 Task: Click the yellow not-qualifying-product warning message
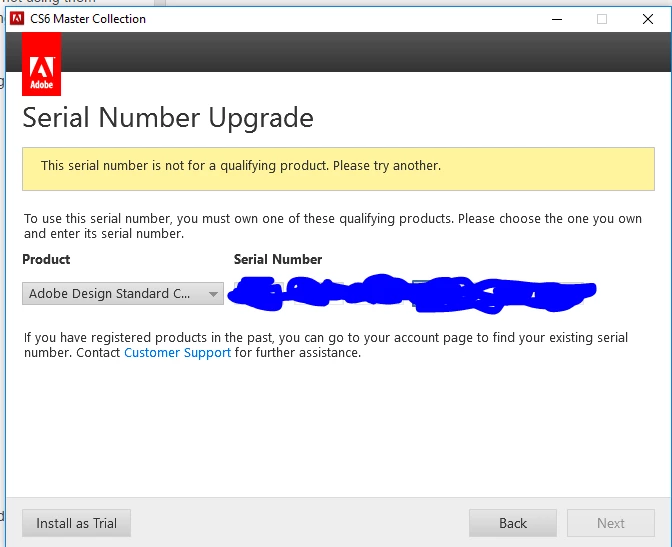coord(338,169)
